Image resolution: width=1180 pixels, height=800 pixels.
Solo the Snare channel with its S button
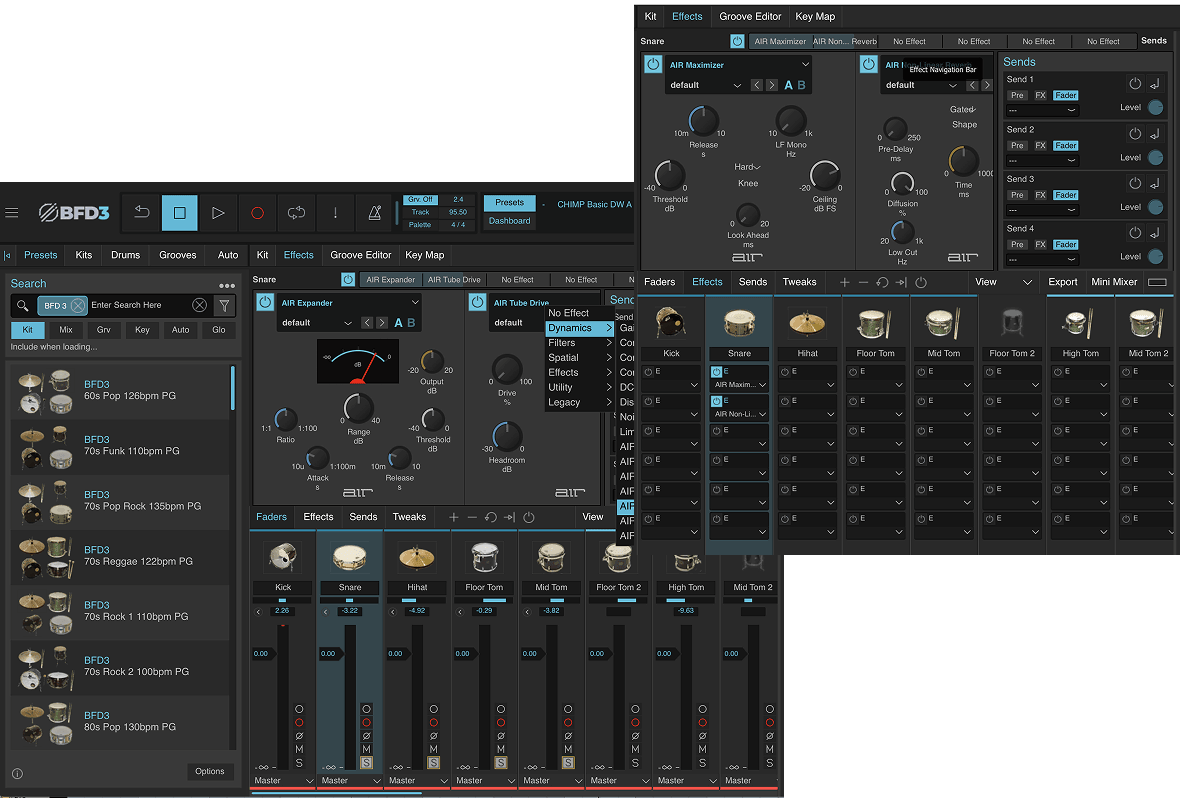[x=366, y=762]
